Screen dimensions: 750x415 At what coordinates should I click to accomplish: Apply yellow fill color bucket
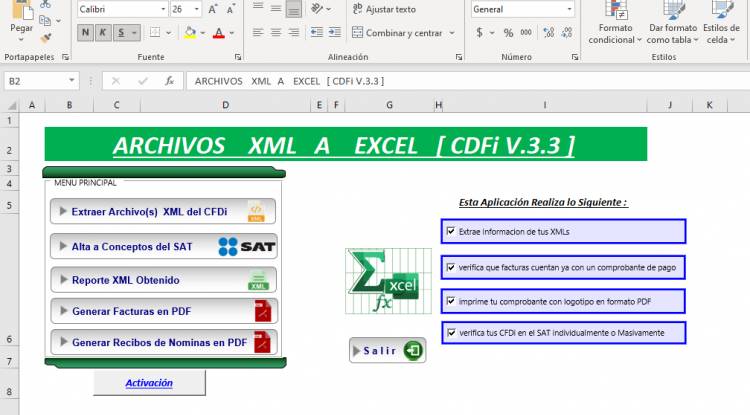tap(190, 33)
